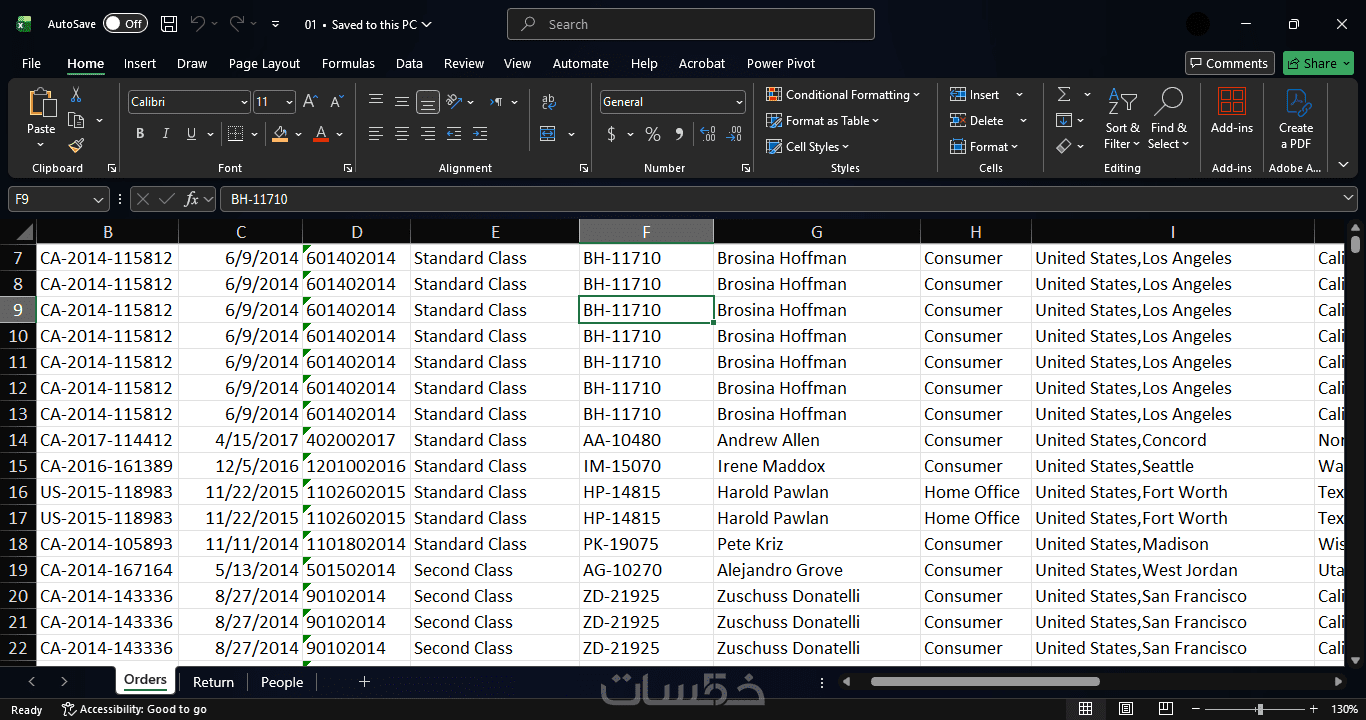Viewport: 1366px width, 720px height.
Task: Click Decrease Indent icon
Action: click(x=454, y=134)
